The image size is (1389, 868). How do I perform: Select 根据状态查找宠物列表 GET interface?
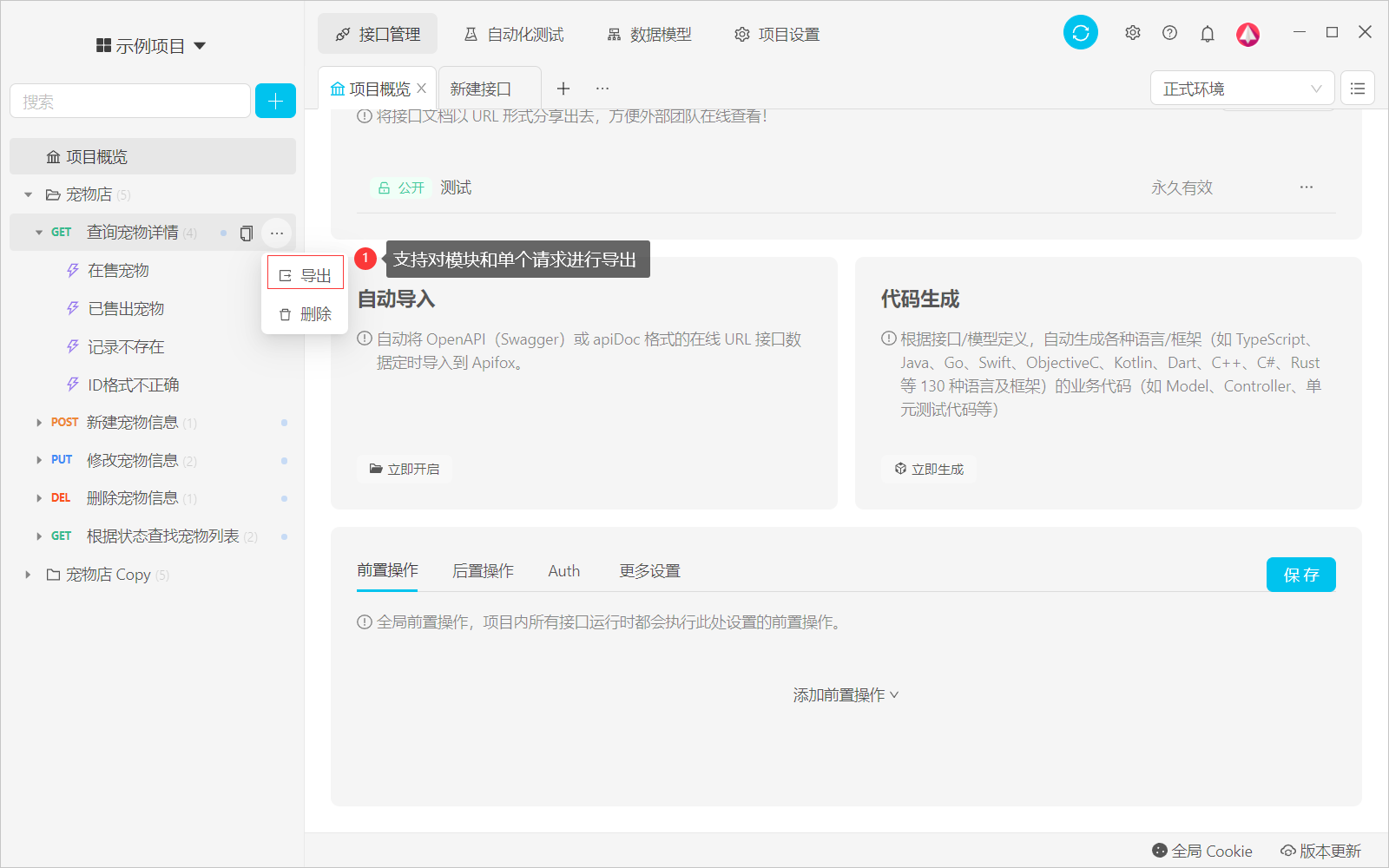[x=162, y=536]
